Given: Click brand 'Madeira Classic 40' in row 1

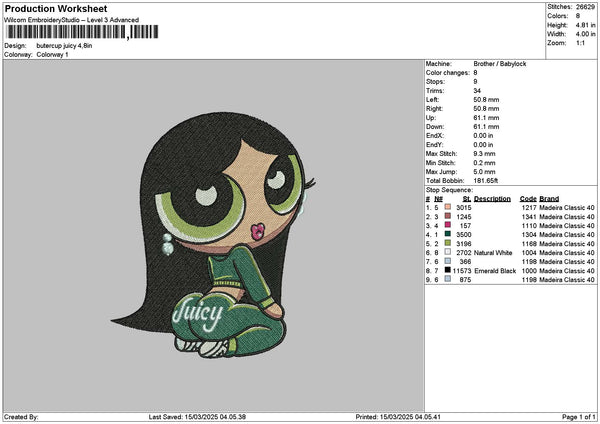Looking at the screenshot, I should pos(567,207).
